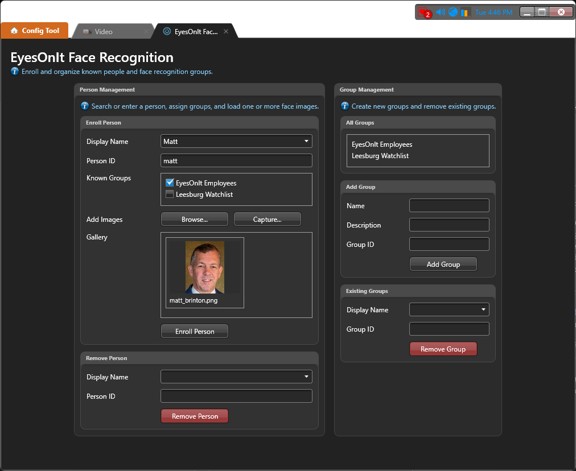Select Leesburg Watchlist in All Groups list

pyautogui.click(x=380, y=156)
